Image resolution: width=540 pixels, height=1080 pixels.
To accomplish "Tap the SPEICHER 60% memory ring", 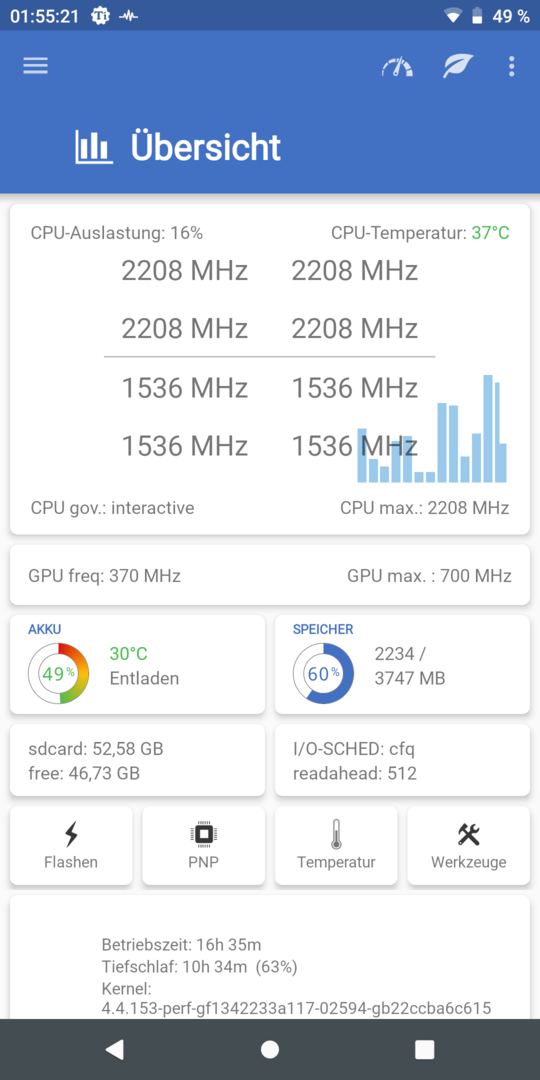I will tap(324, 673).
